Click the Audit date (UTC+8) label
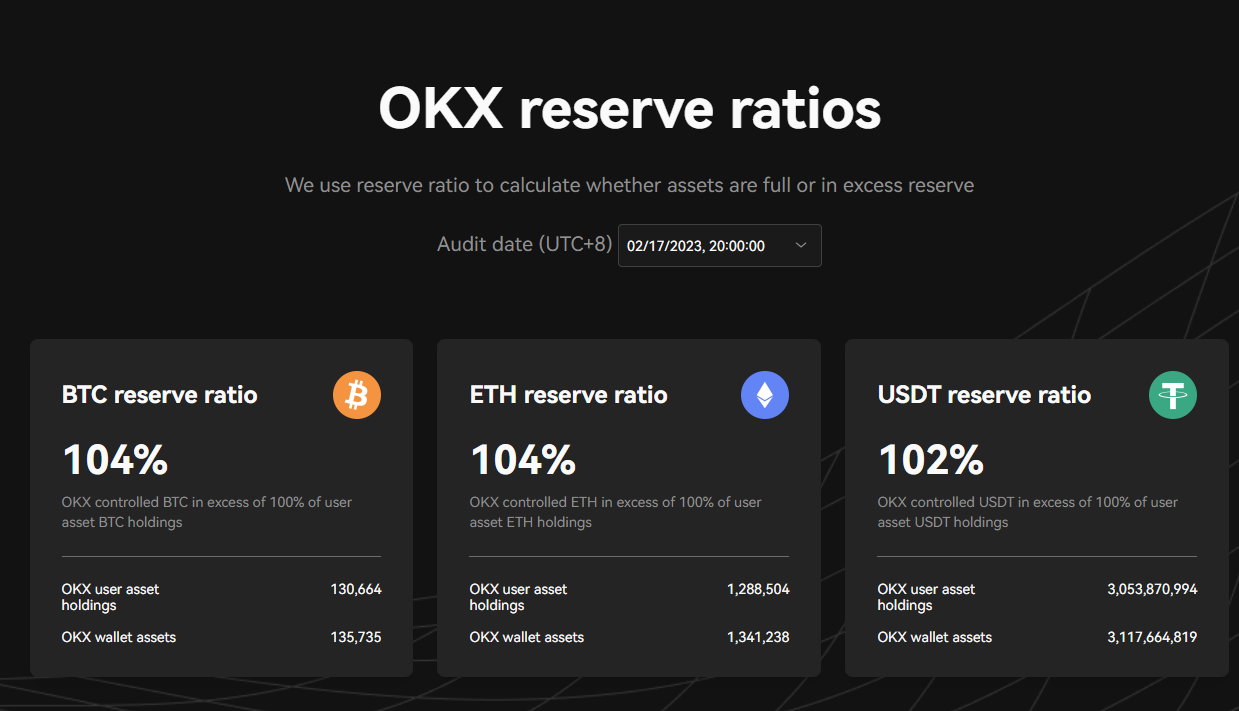This screenshot has height=711, width=1239. 524,244
